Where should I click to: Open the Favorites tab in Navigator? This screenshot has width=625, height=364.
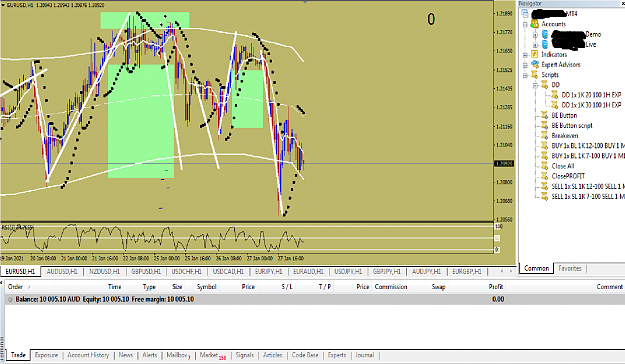570,268
